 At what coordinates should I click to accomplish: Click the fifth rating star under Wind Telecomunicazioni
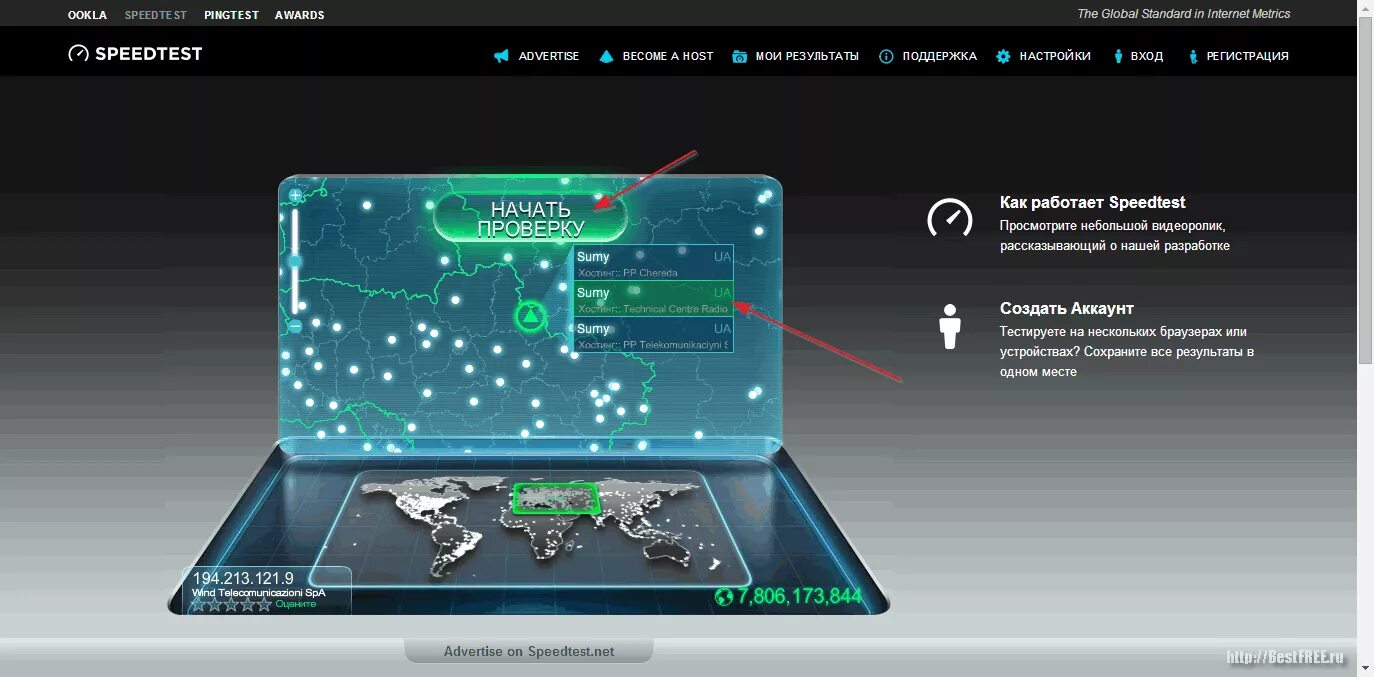(x=264, y=604)
